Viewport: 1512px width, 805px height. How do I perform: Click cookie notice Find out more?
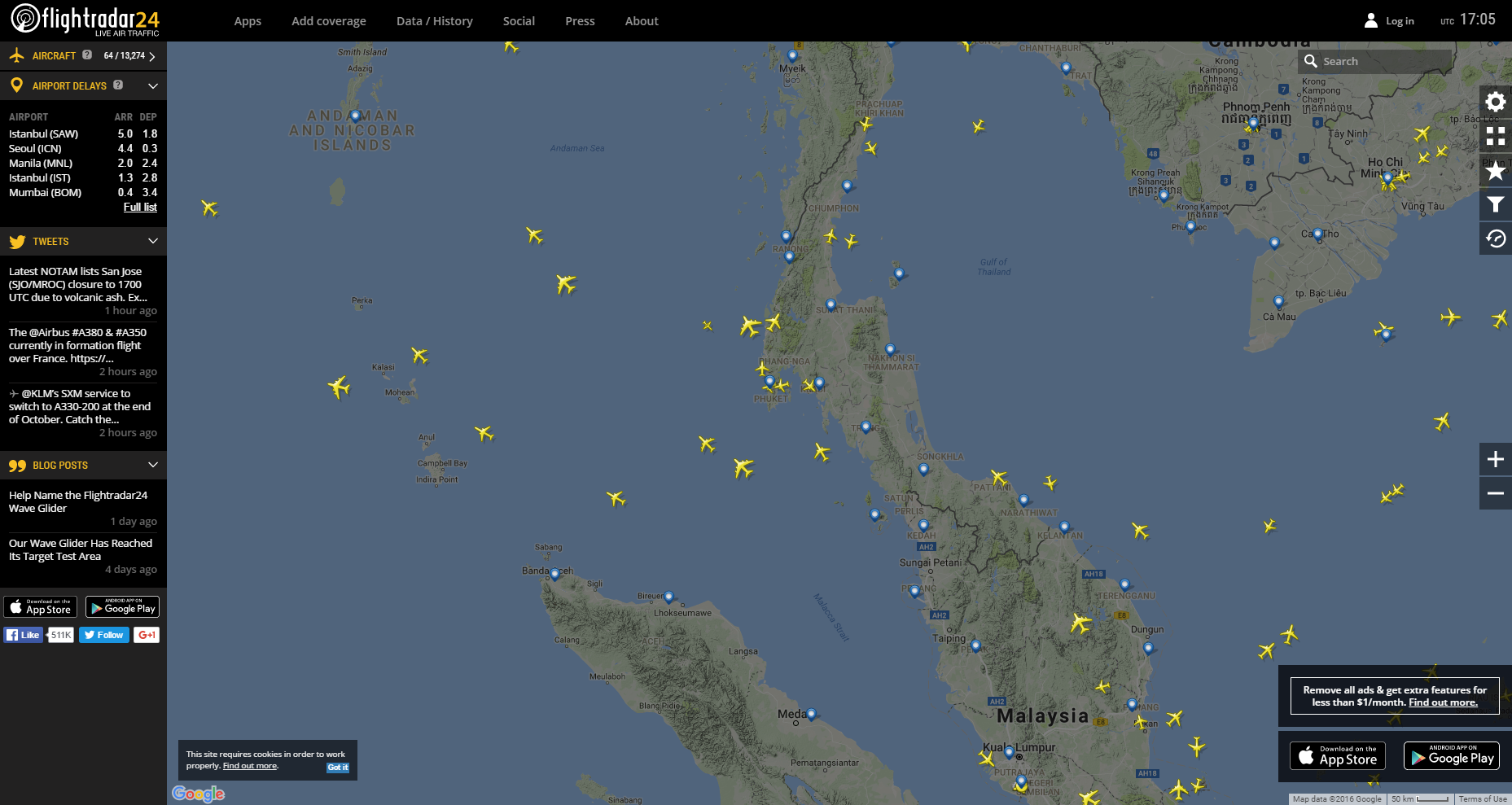[250, 766]
